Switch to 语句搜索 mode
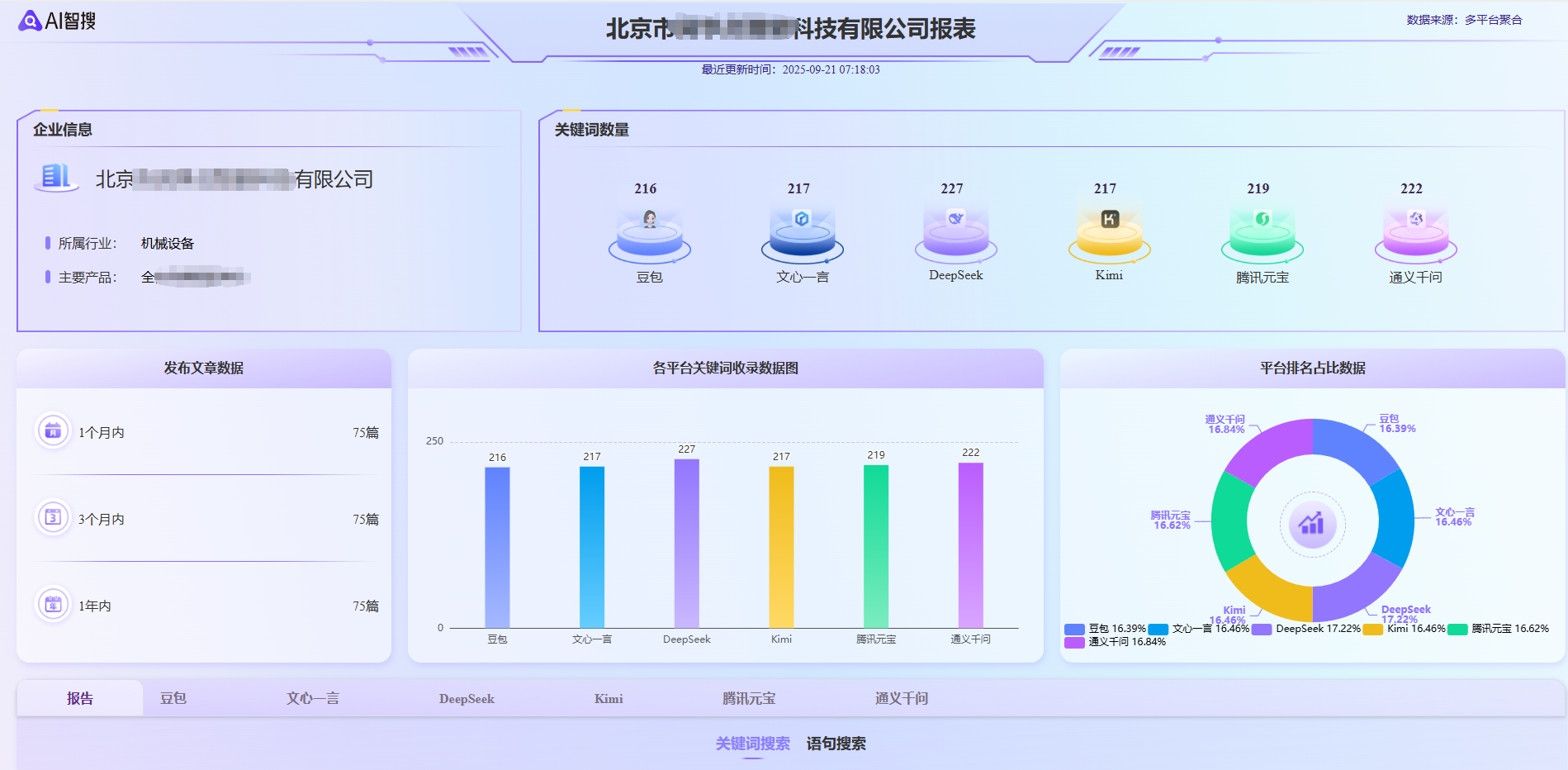The width and height of the screenshot is (1568, 770). (836, 744)
